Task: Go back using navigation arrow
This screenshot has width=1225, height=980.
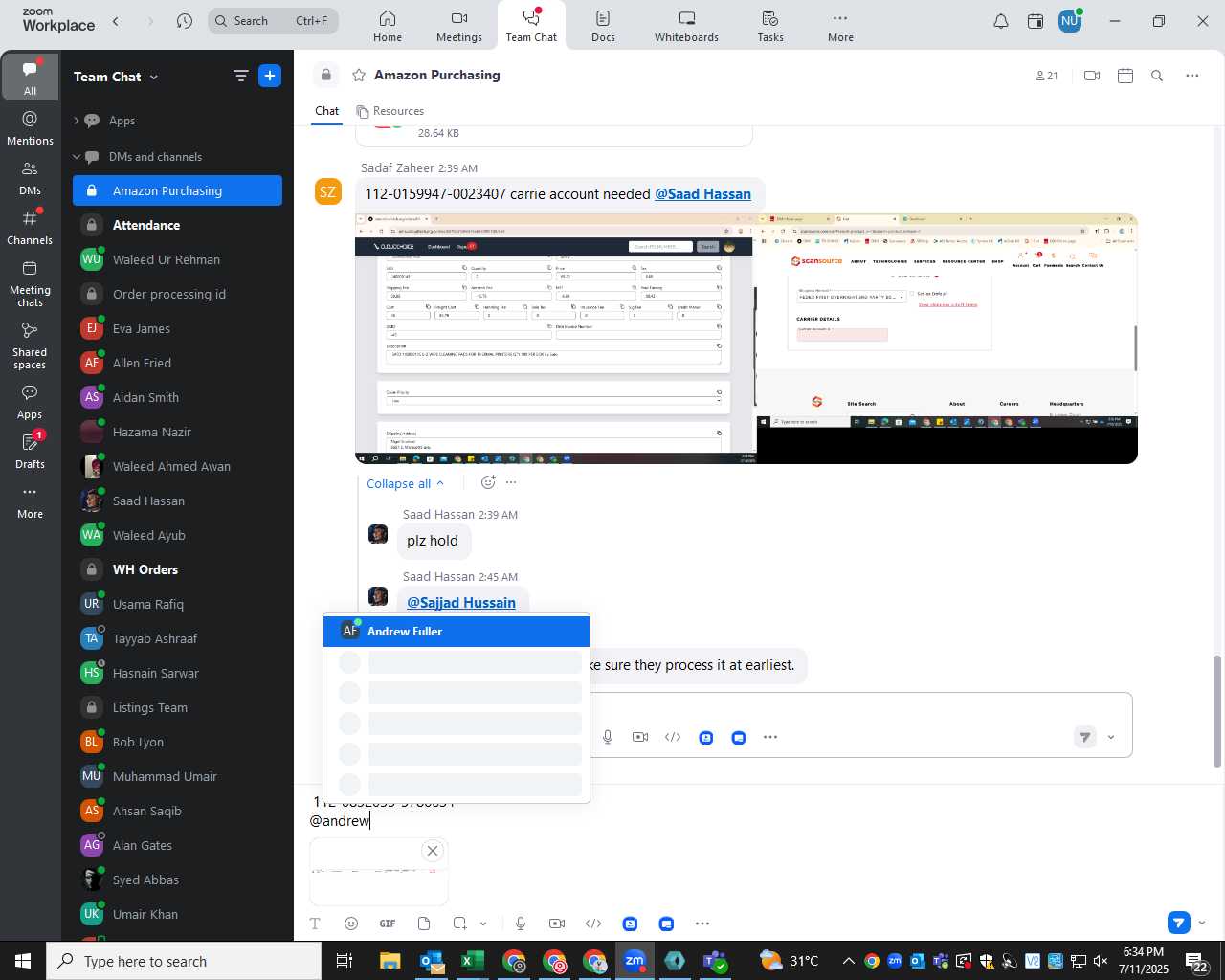Action: tap(116, 21)
